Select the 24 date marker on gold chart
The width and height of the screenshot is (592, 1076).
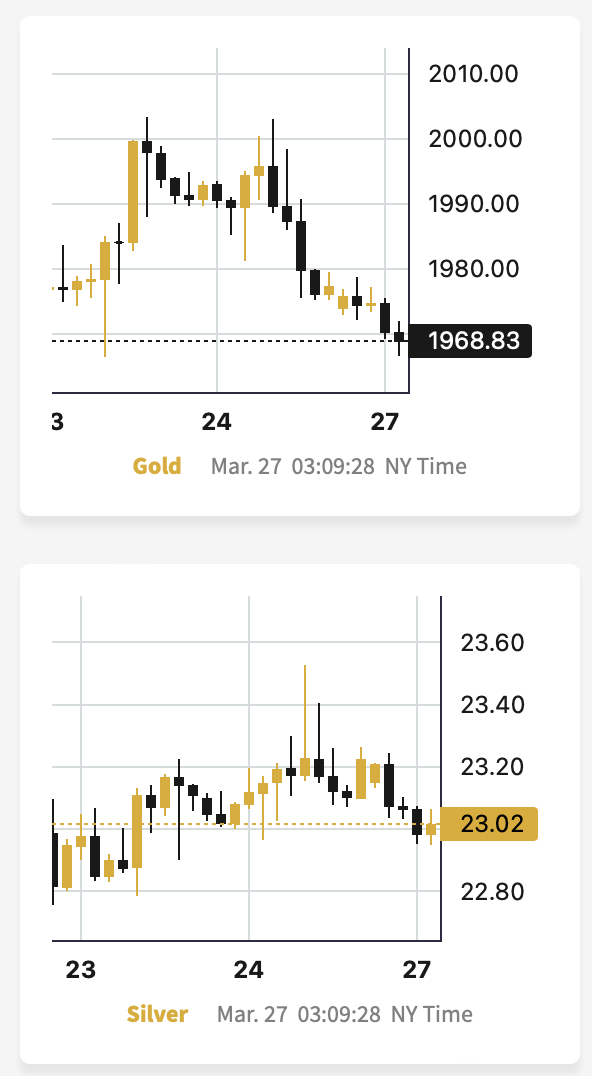click(x=217, y=421)
